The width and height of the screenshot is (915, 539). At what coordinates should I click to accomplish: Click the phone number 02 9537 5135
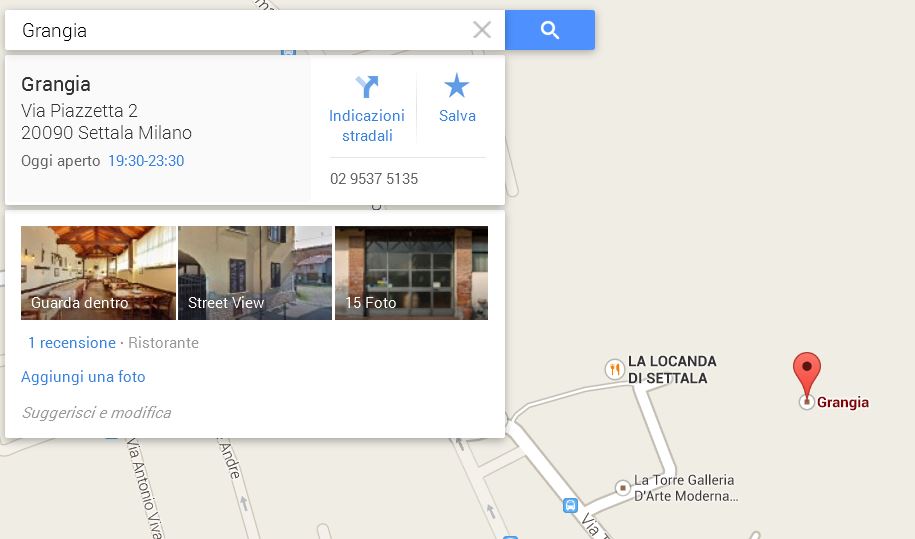[x=374, y=178]
